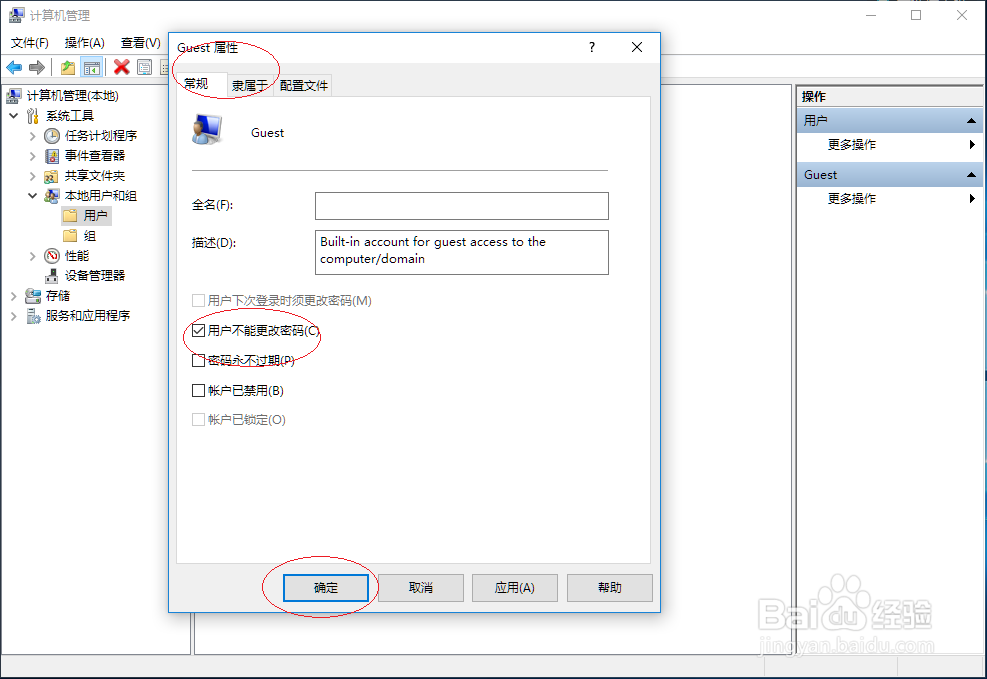Viewport: 987px width, 679px height.
Task: Close the Guest 属性 dialog
Action: (x=637, y=47)
